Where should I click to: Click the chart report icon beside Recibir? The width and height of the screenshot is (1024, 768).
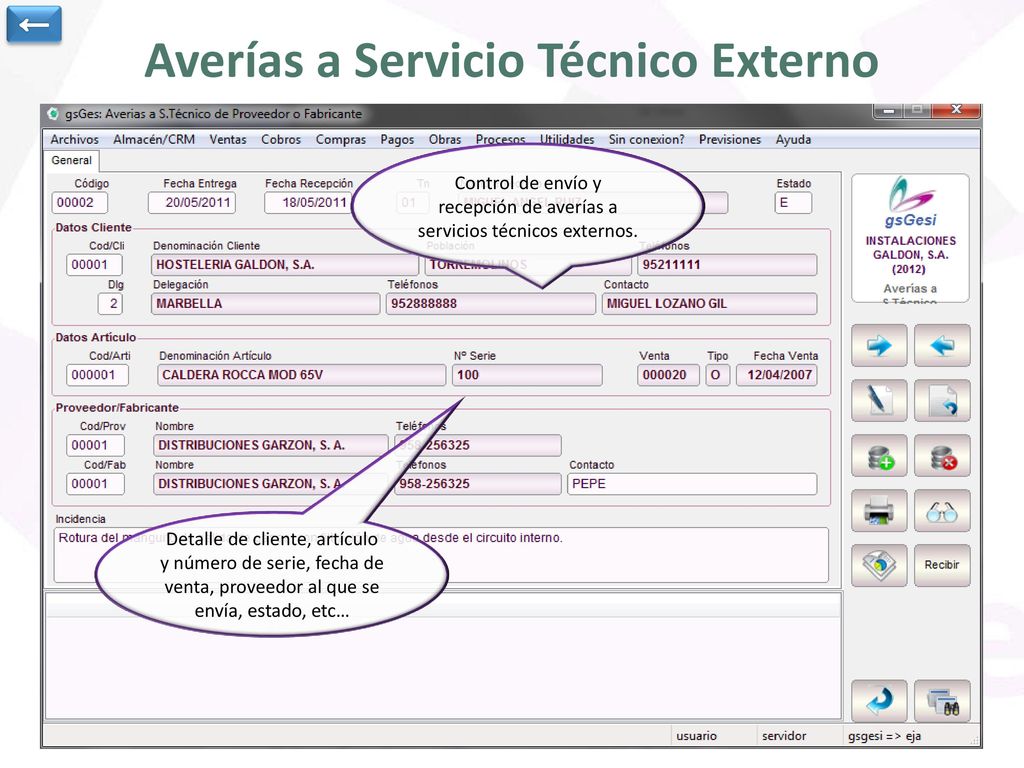tap(879, 565)
